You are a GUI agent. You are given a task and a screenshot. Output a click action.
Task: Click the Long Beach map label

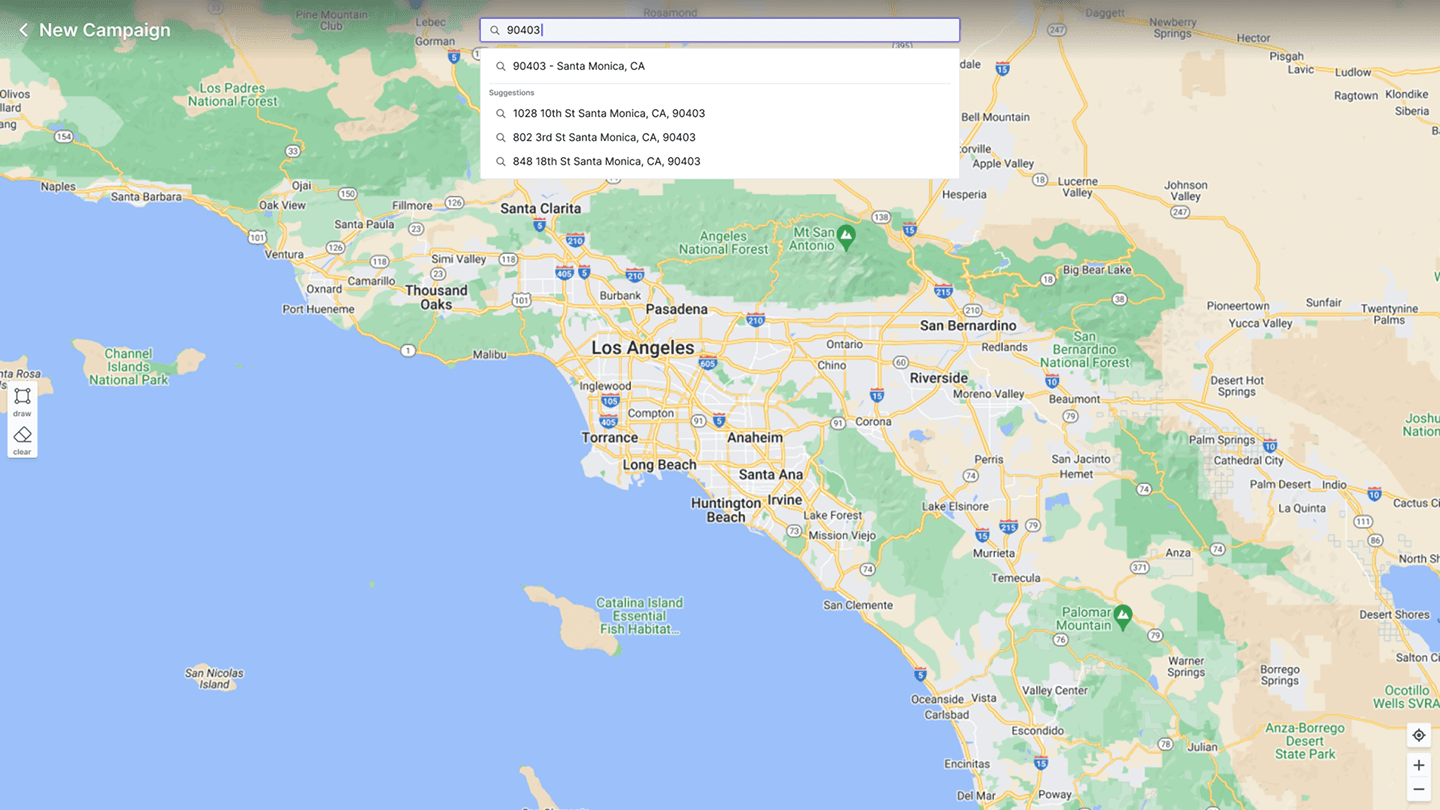coord(659,465)
